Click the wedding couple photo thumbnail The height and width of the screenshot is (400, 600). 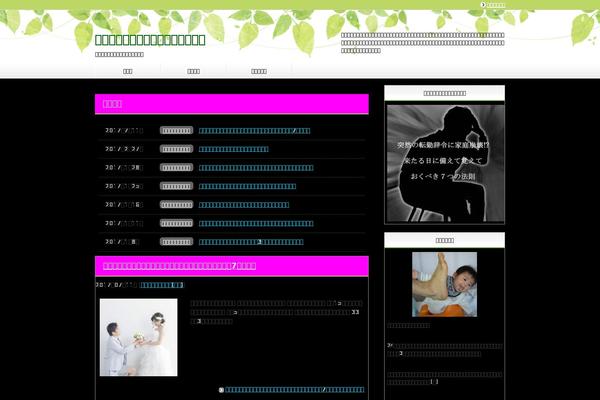[x=138, y=337]
